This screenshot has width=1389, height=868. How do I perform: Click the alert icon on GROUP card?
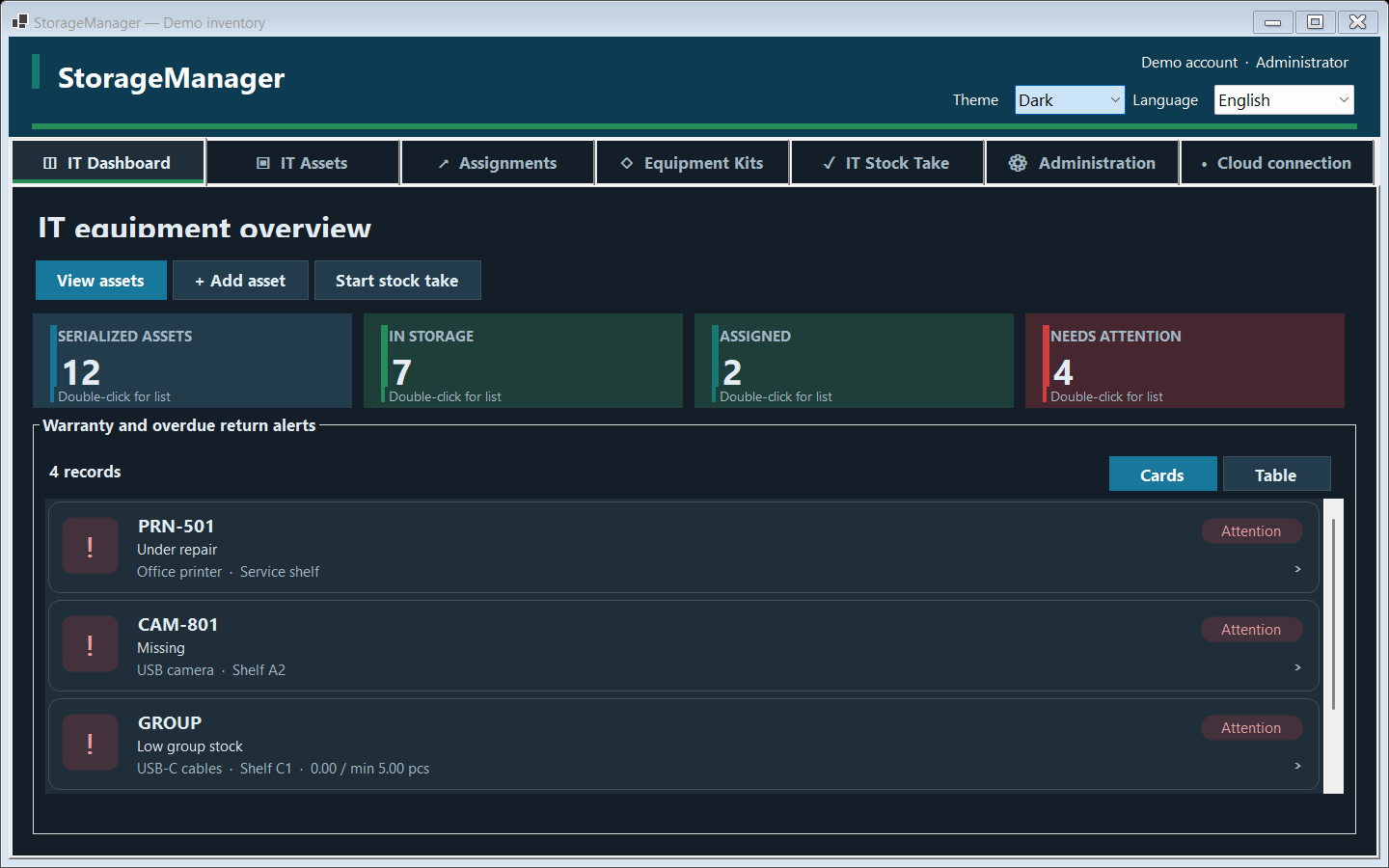click(x=90, y=744)
